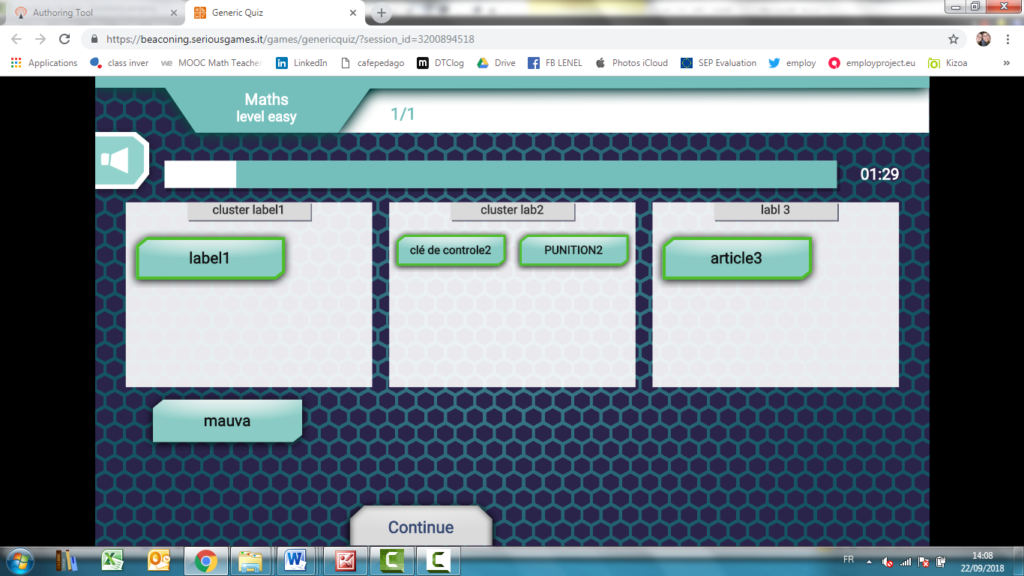Viewport: 1024px width, 576px height.
Task: Reload the current page
Action: (x=65, y=39)
